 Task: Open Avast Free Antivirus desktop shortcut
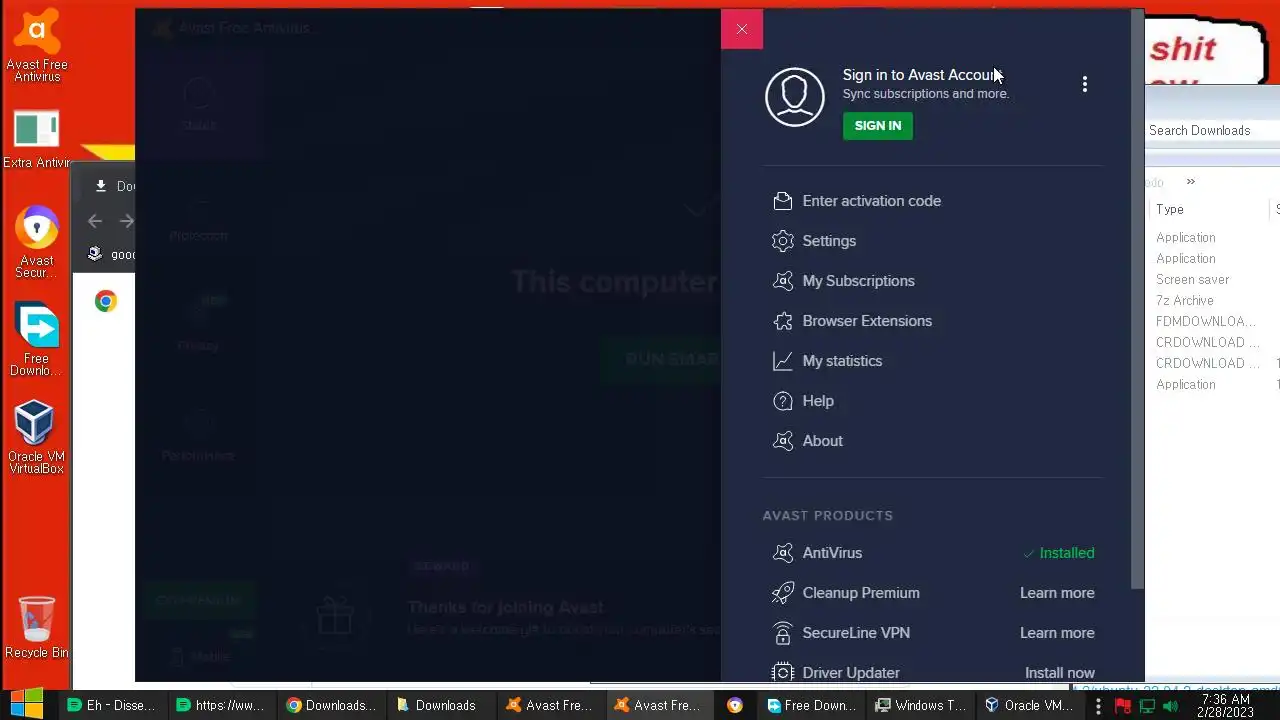coord(37,46)
